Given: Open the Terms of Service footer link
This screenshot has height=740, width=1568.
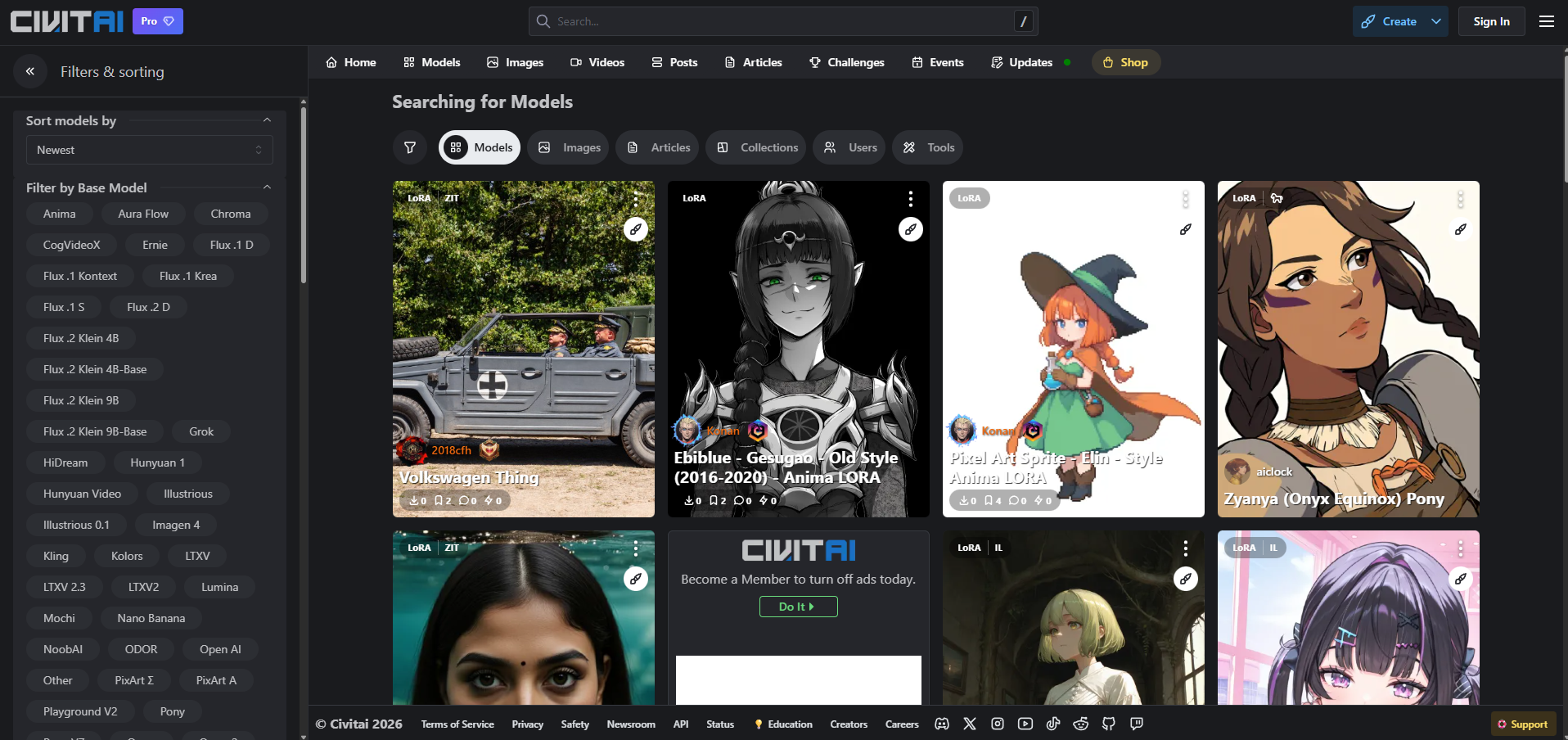Looking at the screenshot, I should (x=457, y=724).
